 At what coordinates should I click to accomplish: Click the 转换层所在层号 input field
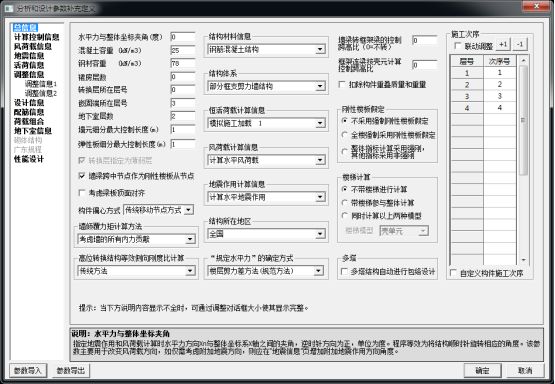[x=183, y=90]
